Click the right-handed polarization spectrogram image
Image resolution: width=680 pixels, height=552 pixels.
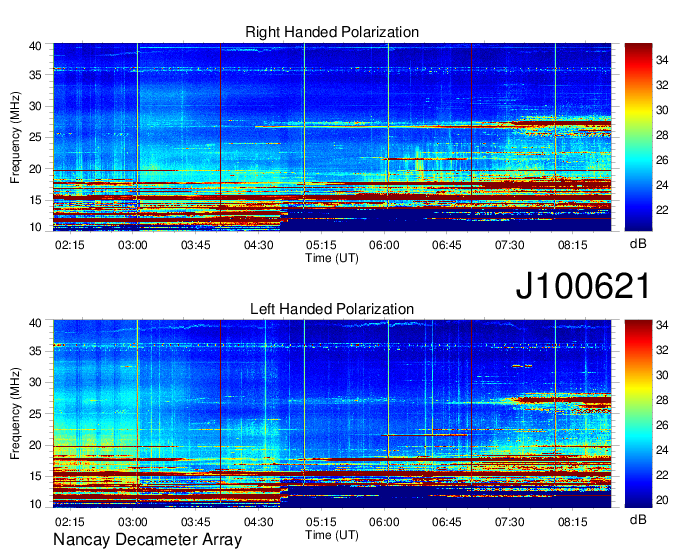click(x=332, y=137)
